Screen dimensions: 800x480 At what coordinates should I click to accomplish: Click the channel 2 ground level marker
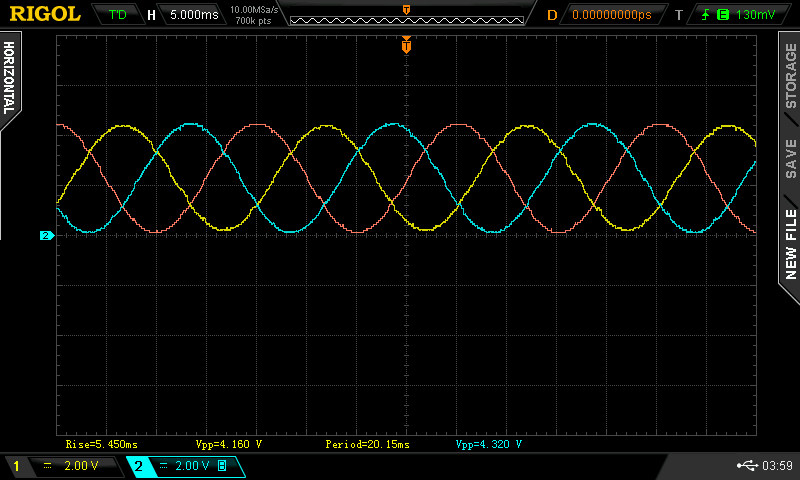pos(45,236)
